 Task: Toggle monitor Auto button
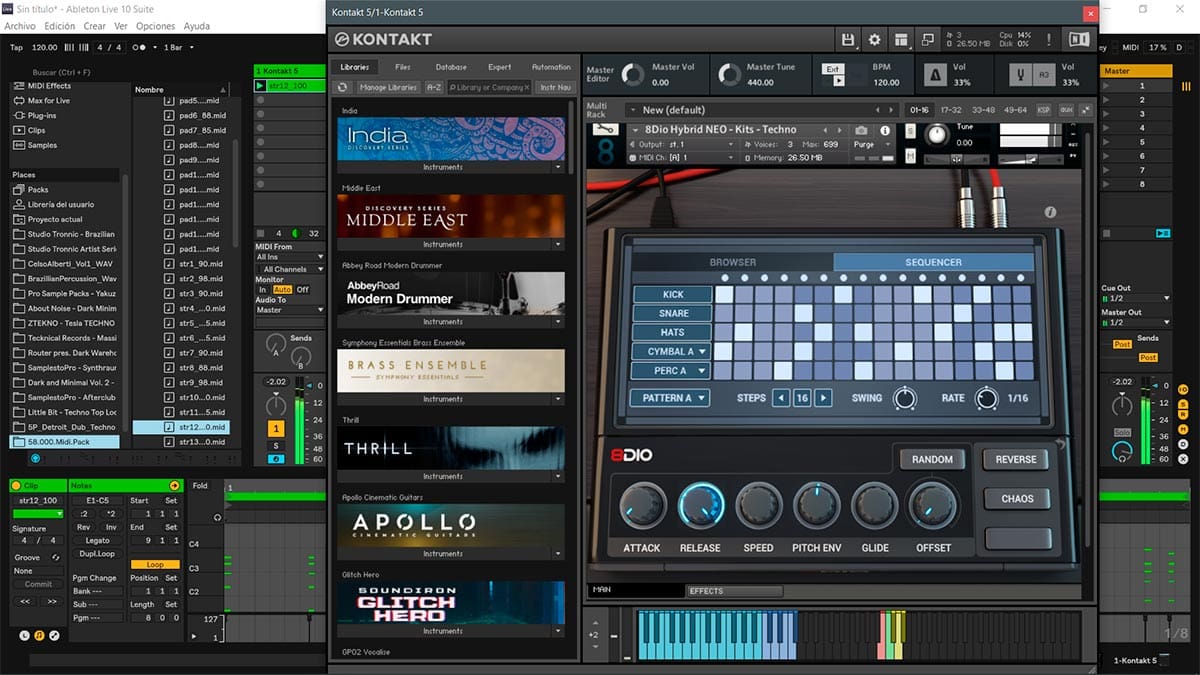tap(282, 289)
